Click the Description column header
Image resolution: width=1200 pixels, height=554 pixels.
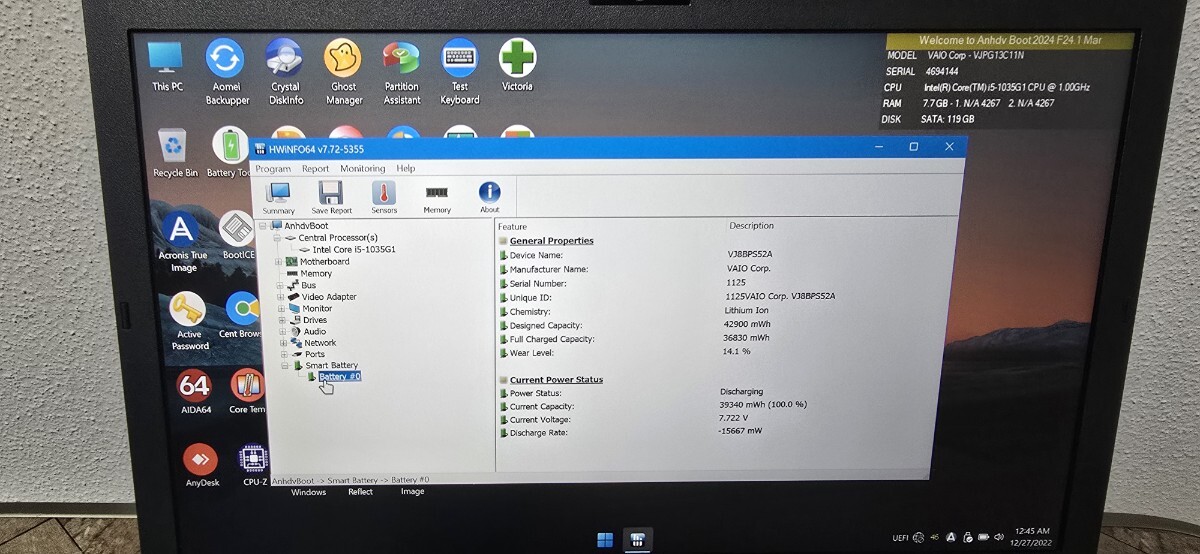tap(751, 226)
